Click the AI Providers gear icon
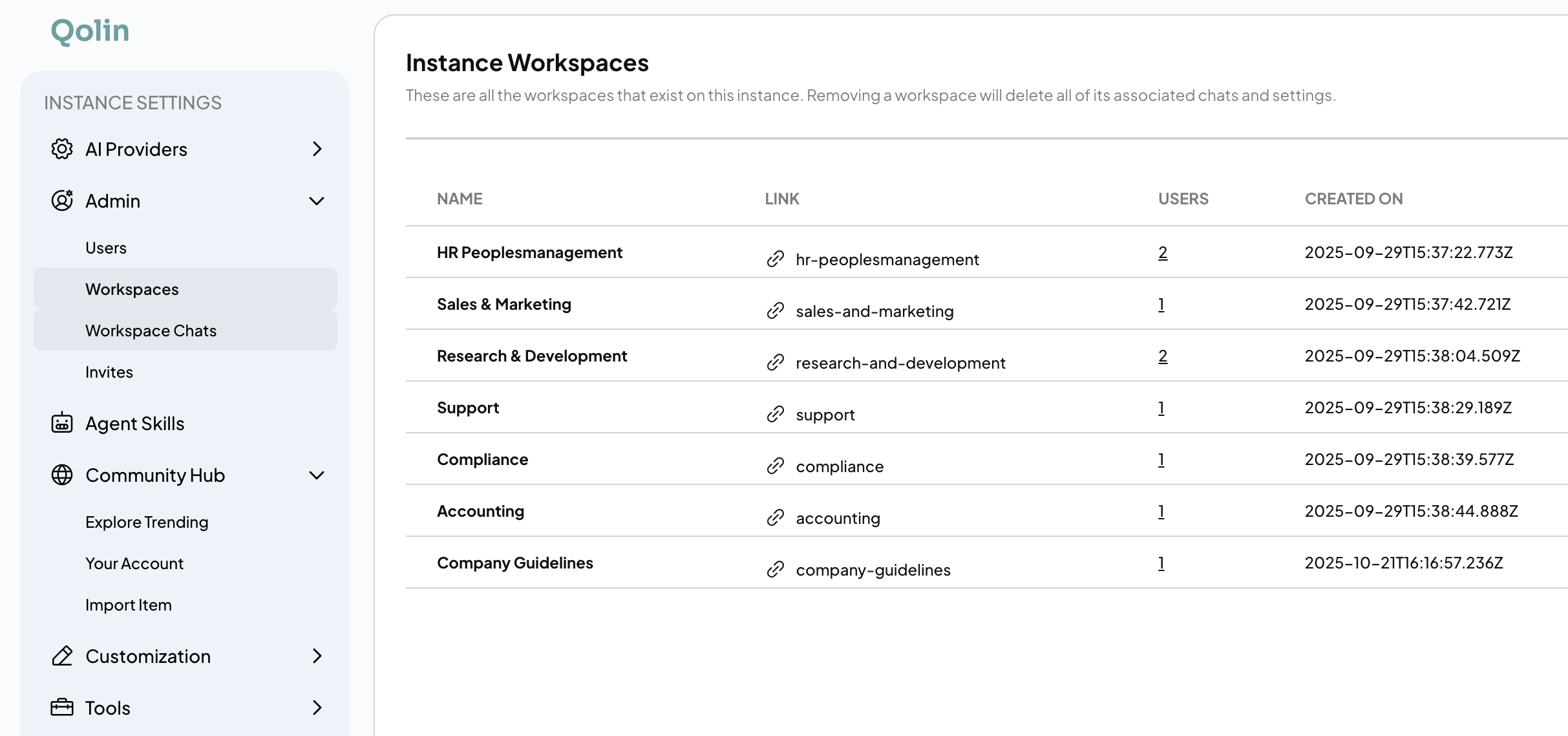Viewport: 1568px width, 736px height. click(62, 149)
